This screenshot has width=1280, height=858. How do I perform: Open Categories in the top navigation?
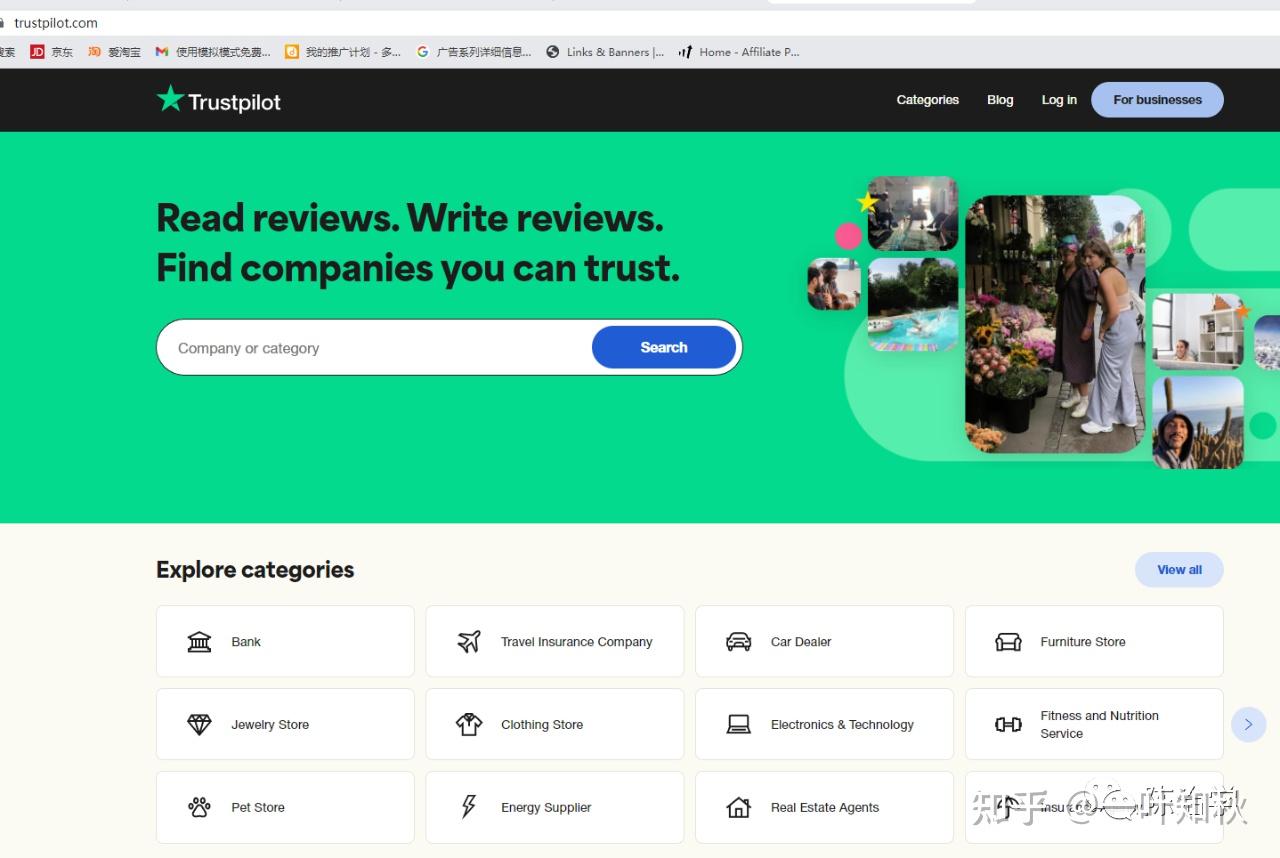[x=927, y=100]
